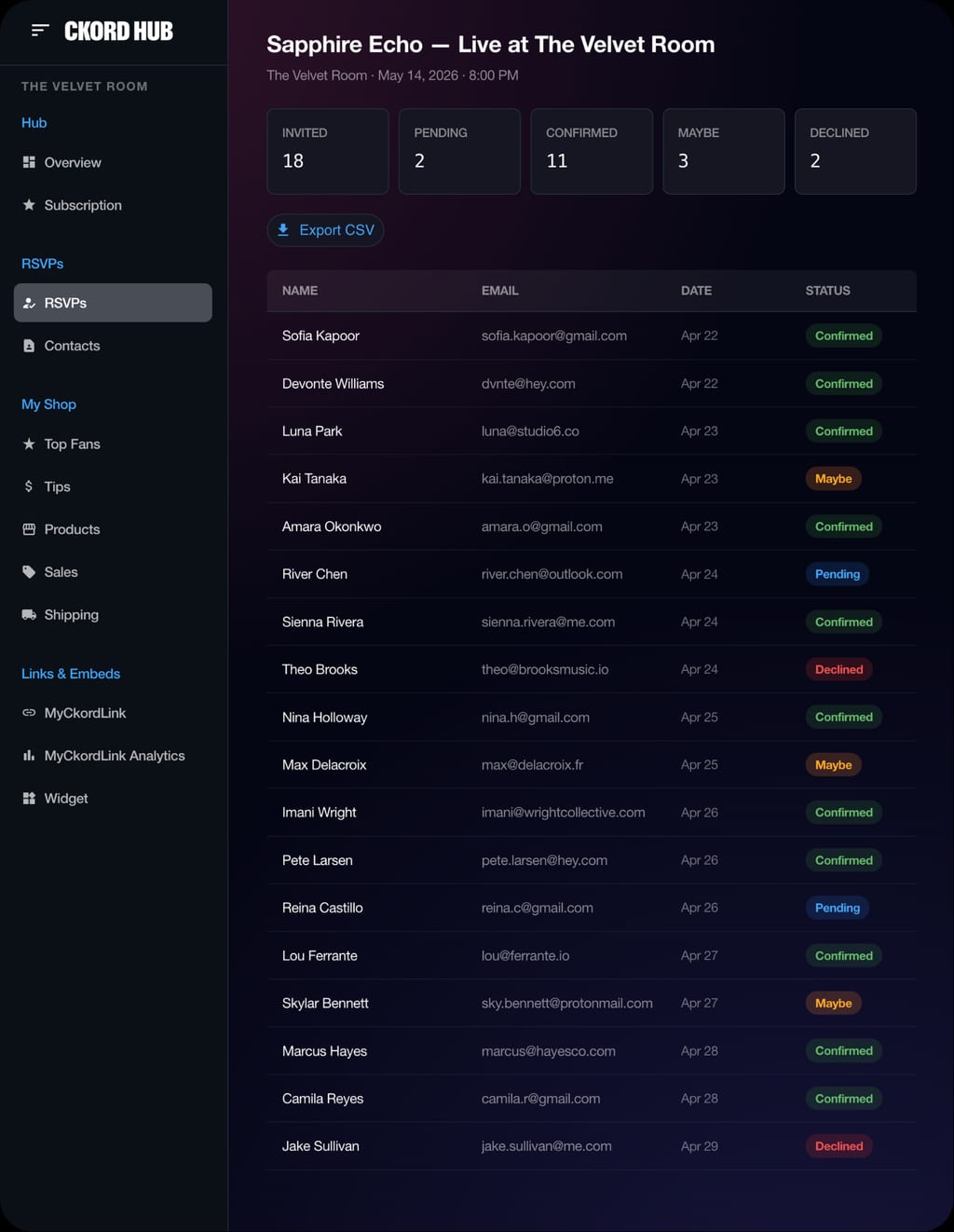The image size is (954, 1232).
Task: Open the Overview menu item
Action: [x=113, y=162]
